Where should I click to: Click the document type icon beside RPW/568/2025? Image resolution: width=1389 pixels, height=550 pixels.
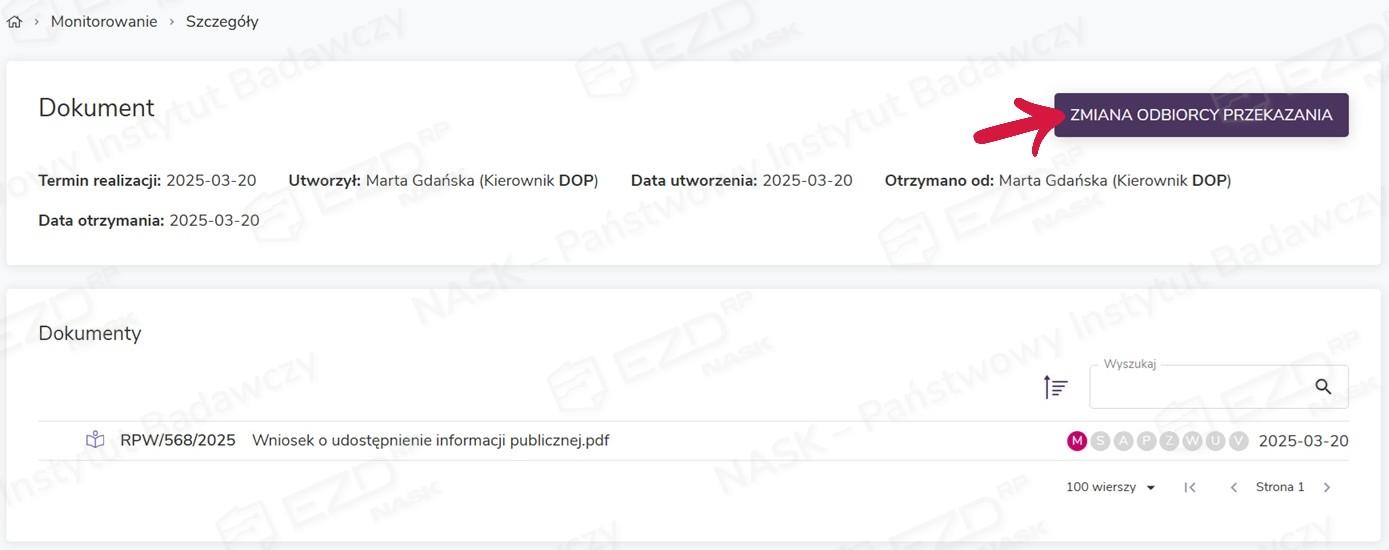pyautogui.click(x=95, y=440)
